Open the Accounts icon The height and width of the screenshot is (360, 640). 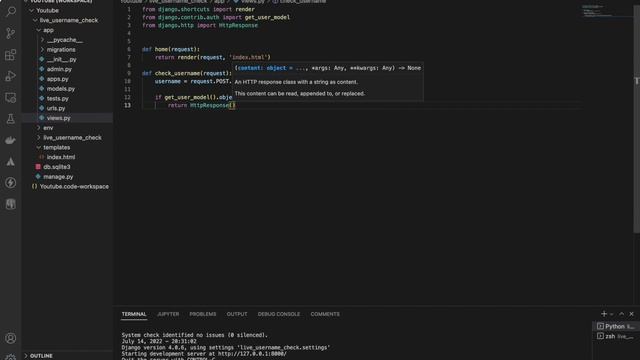click(11, 338)
